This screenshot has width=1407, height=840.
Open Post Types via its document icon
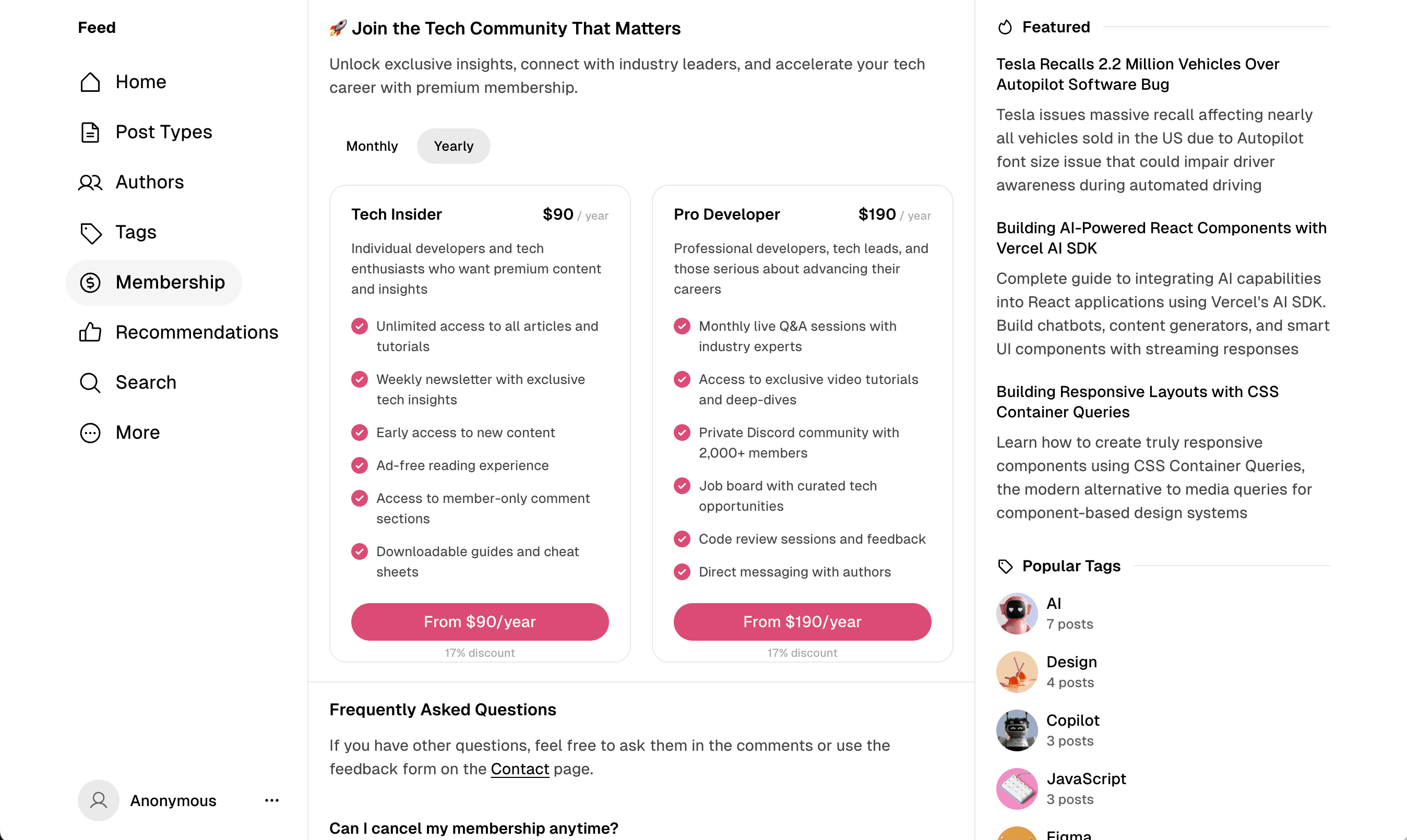[91, 132]
